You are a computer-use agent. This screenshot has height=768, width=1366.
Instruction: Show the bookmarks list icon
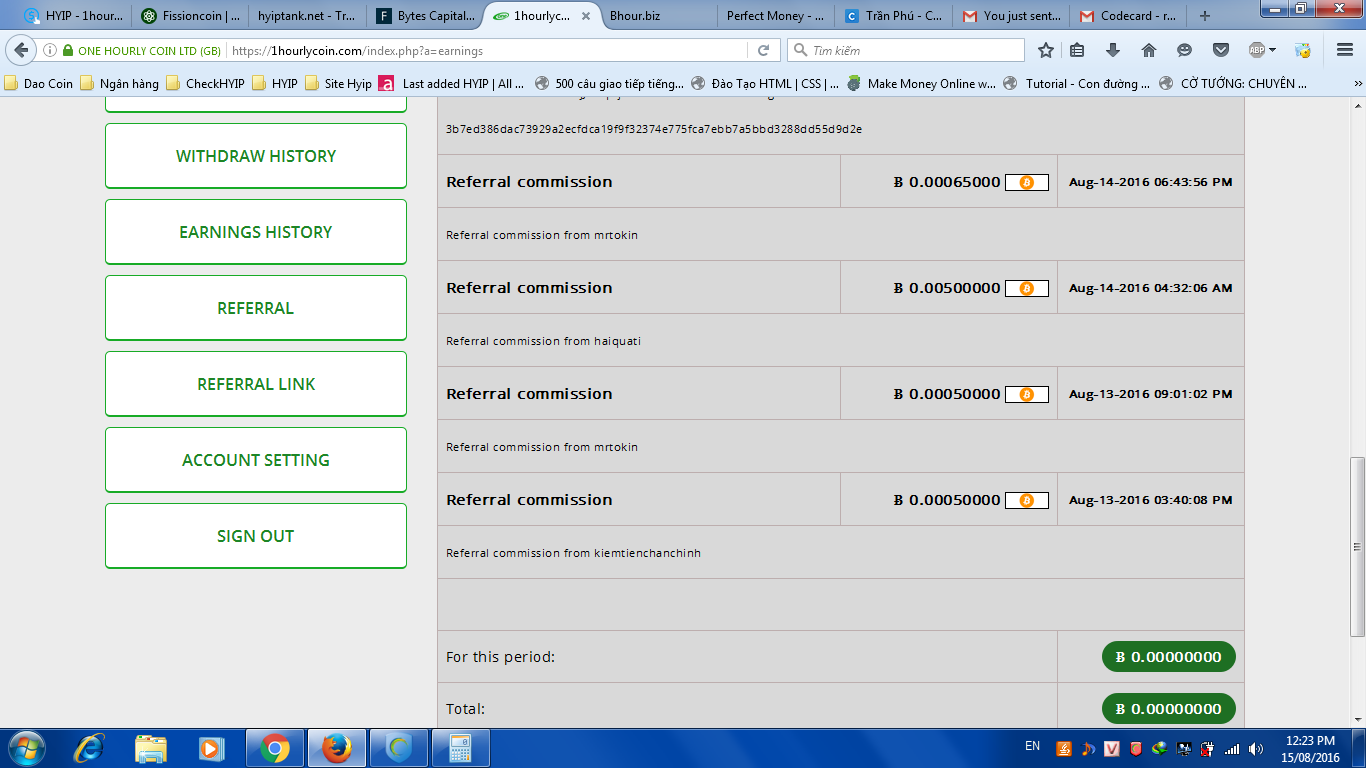pyautogui.click(x=1077, y=50)
